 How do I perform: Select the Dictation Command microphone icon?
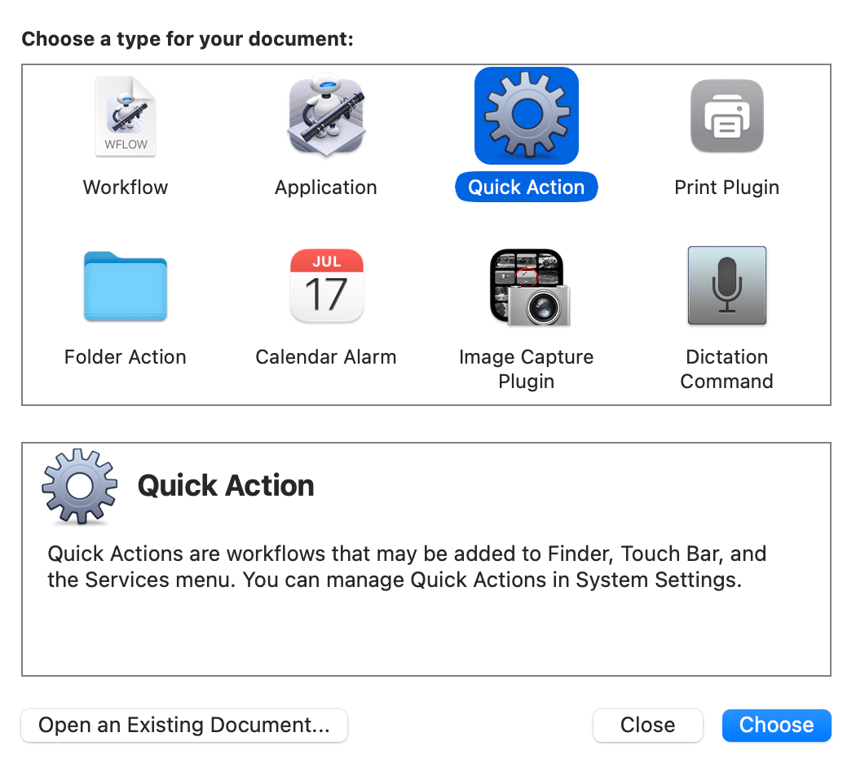coord(727,286)
